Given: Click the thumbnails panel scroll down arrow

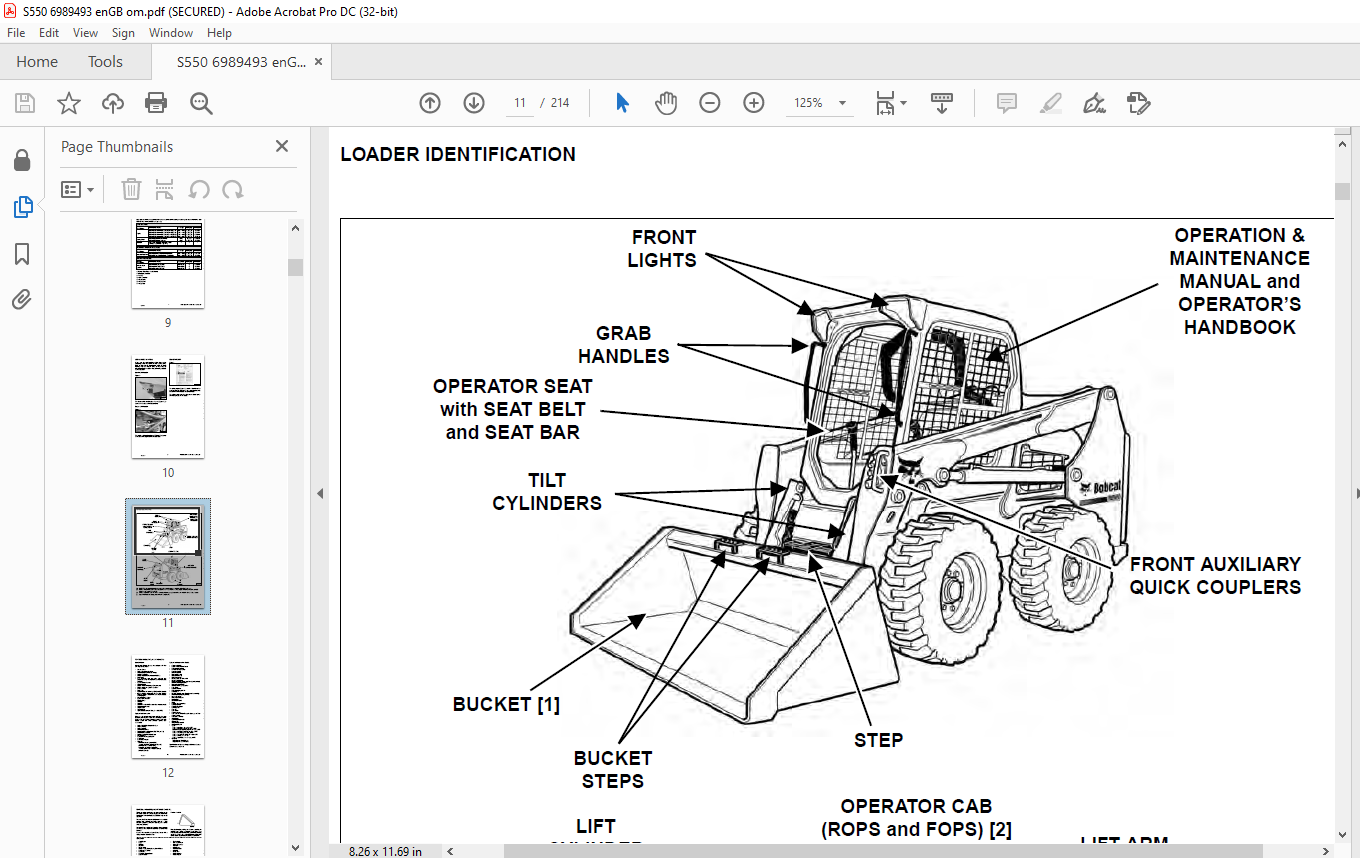Looking at the screenshot, I should tap(295, 848).
